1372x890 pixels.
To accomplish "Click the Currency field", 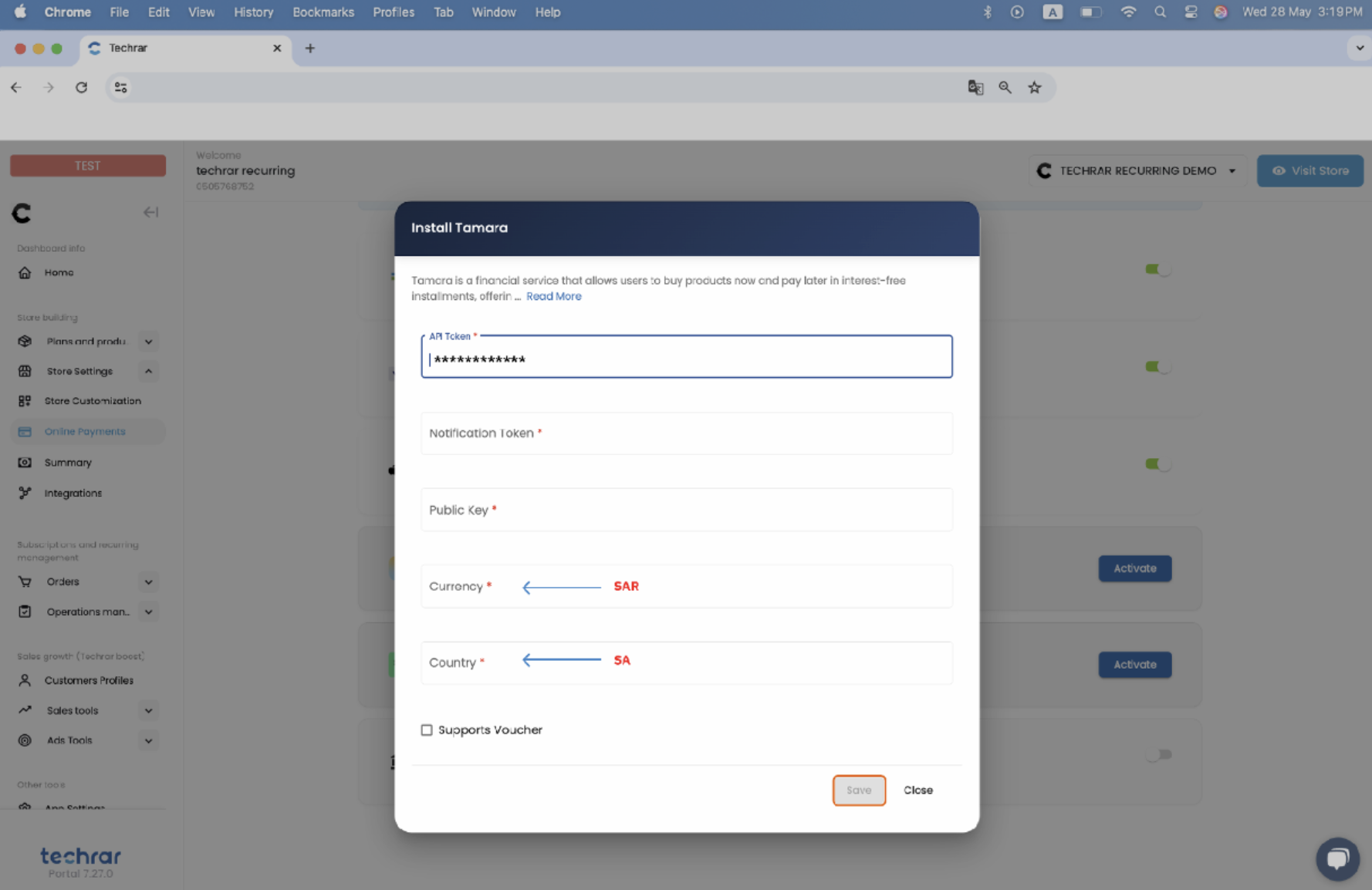I will point(687,586).
